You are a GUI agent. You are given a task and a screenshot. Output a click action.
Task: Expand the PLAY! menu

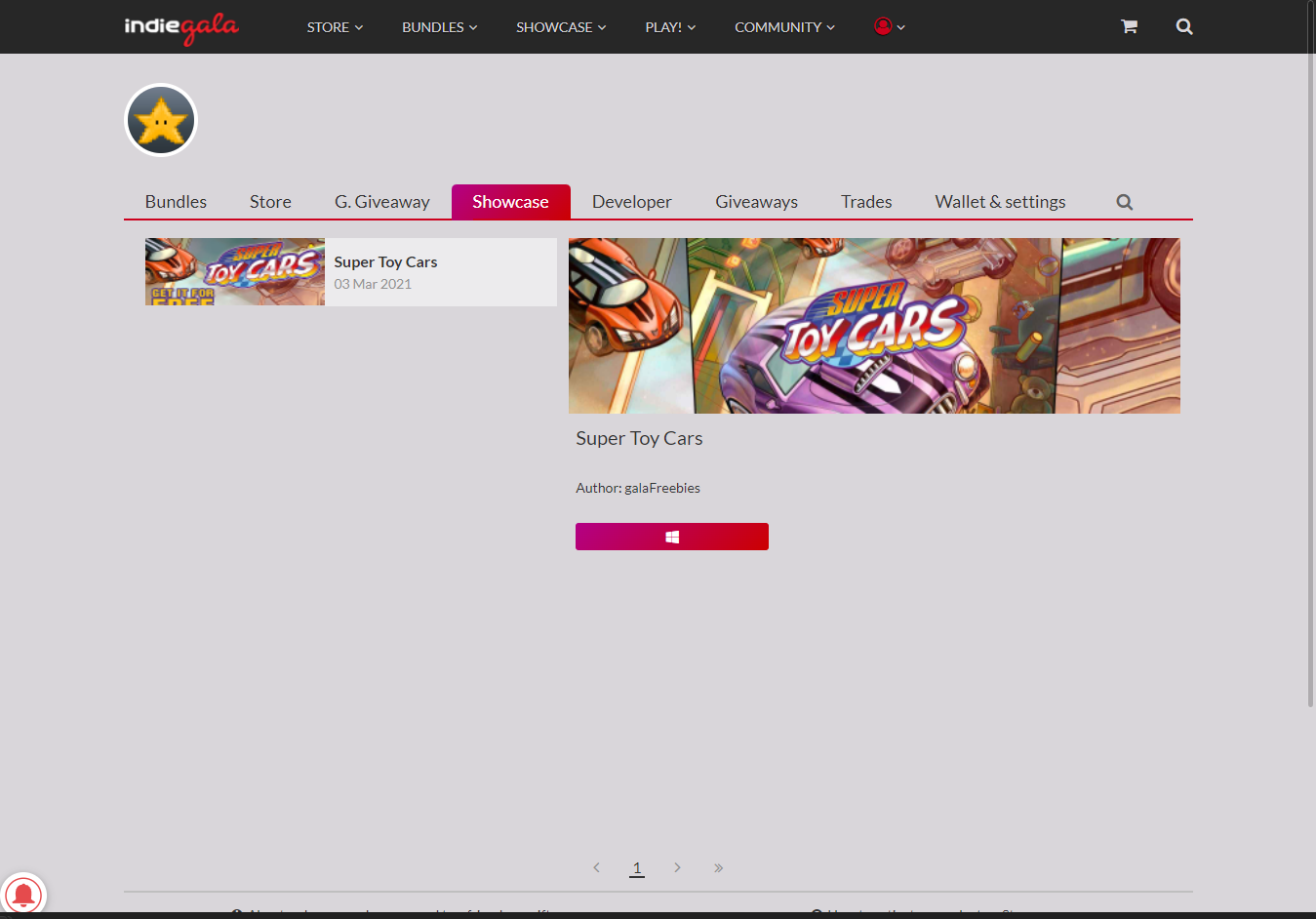[x=670, y=27]
